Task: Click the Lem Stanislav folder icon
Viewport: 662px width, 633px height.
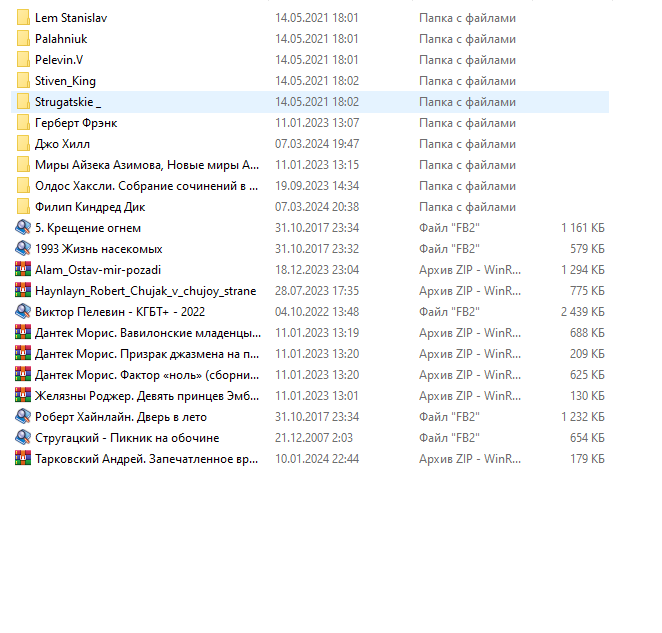Action: point(23,18)
